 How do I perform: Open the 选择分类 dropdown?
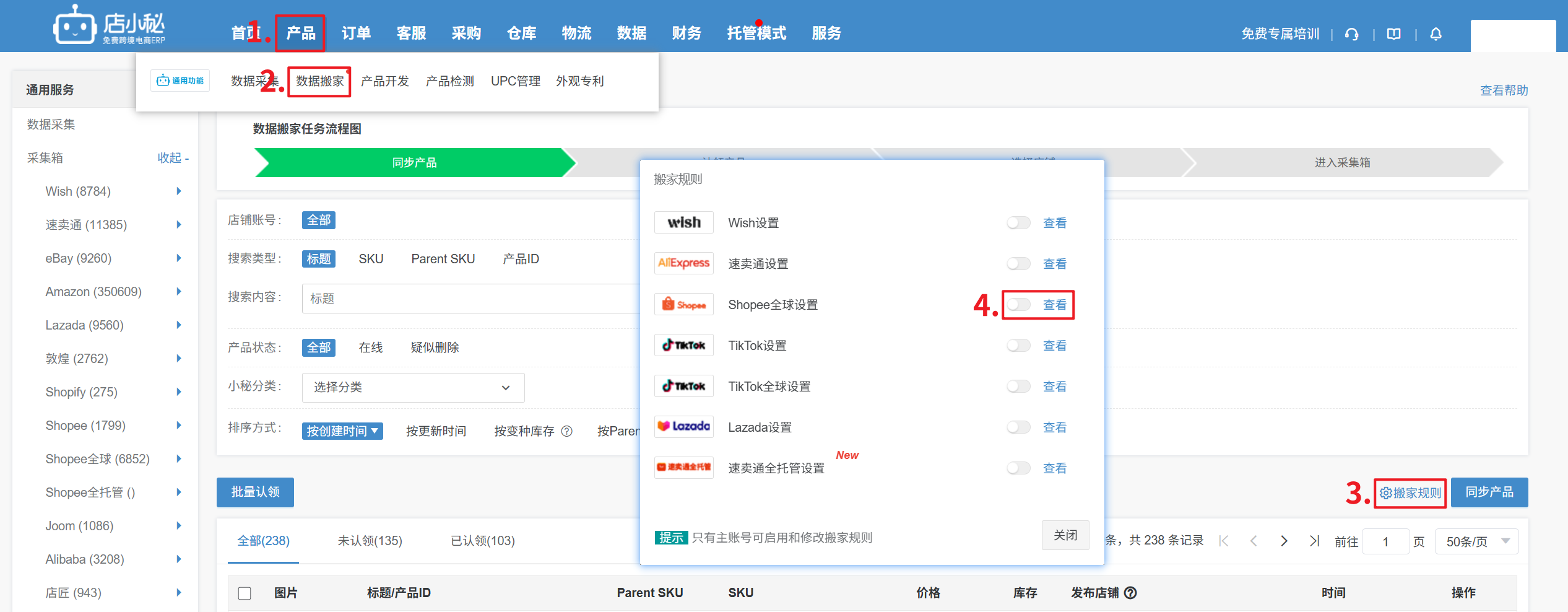pyautogui.click(x=413, y=388)
